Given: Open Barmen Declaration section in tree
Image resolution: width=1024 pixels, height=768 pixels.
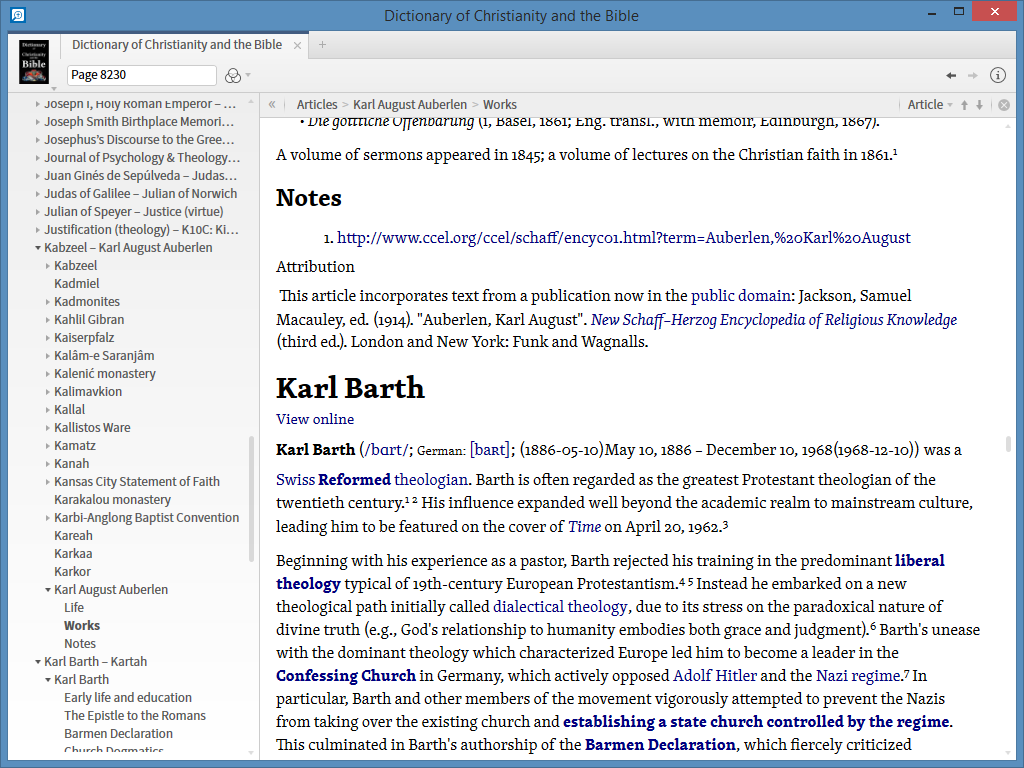Looking at the screenshot, I should click(118, 733).
